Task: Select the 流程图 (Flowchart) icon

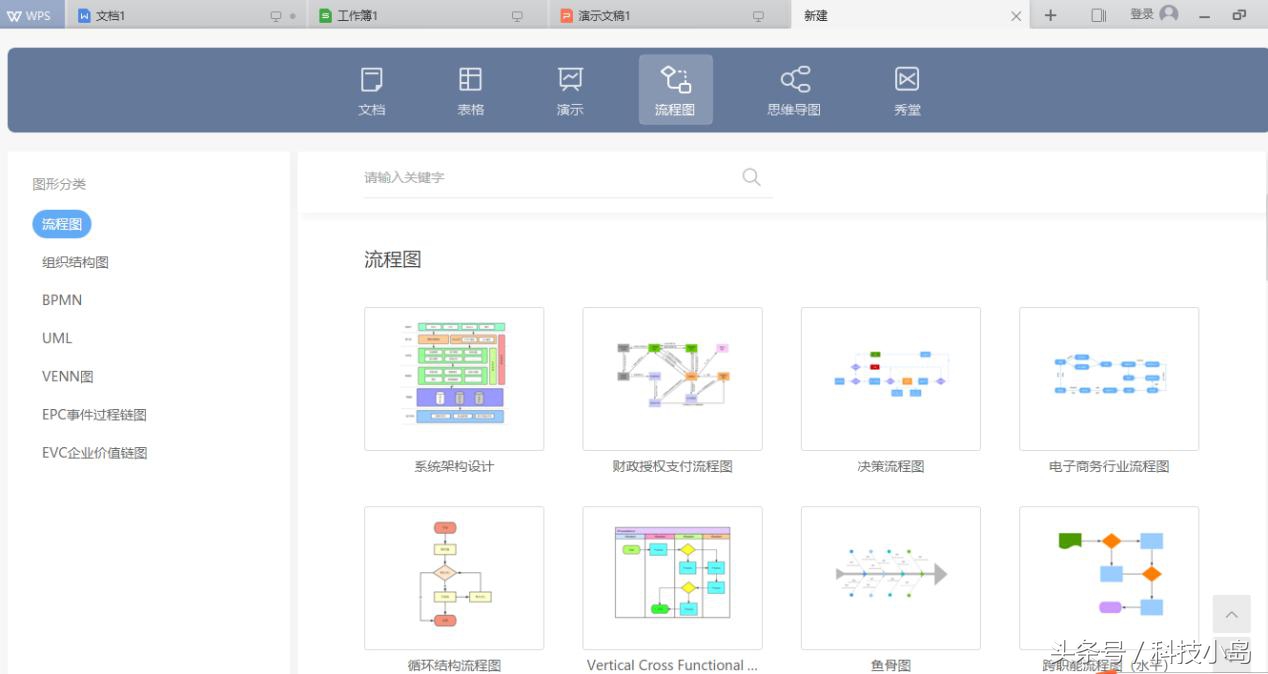Action: [x=675, y=89]
